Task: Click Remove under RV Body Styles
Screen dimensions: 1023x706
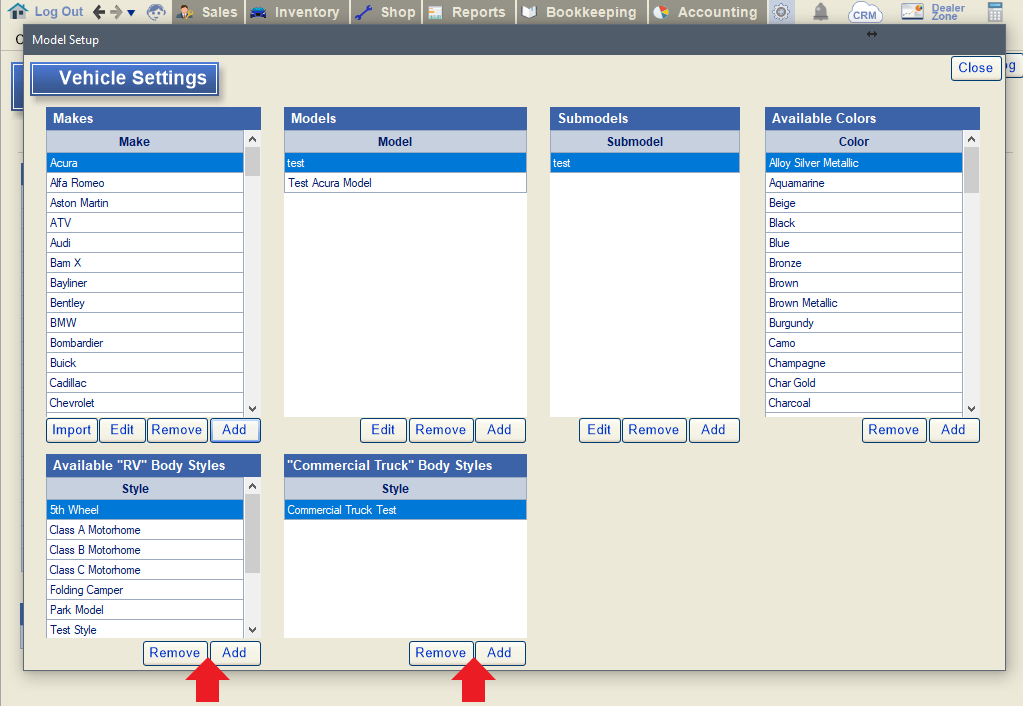Action: [175, 653]
